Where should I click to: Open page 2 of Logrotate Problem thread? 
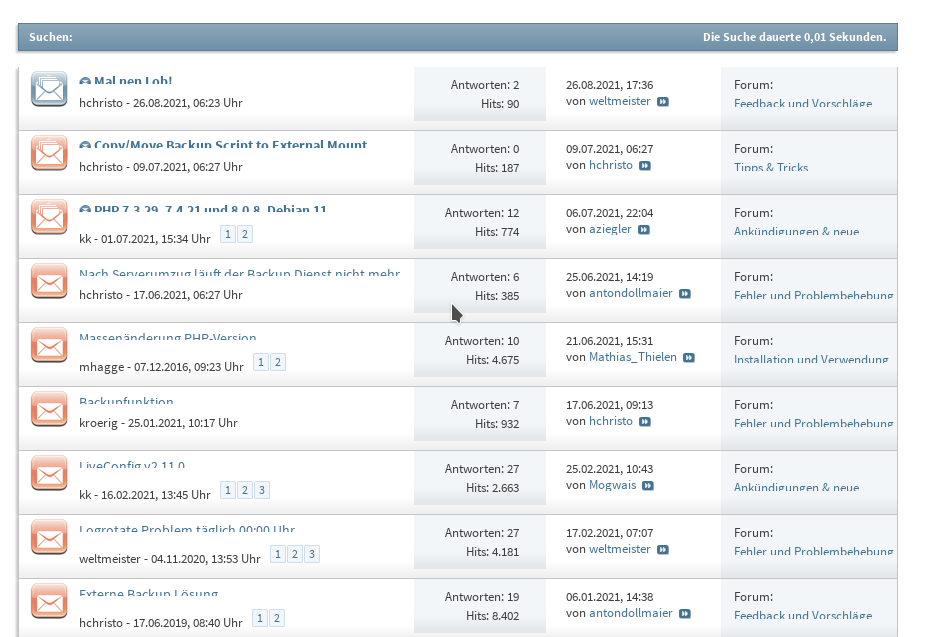pos(295,554)
